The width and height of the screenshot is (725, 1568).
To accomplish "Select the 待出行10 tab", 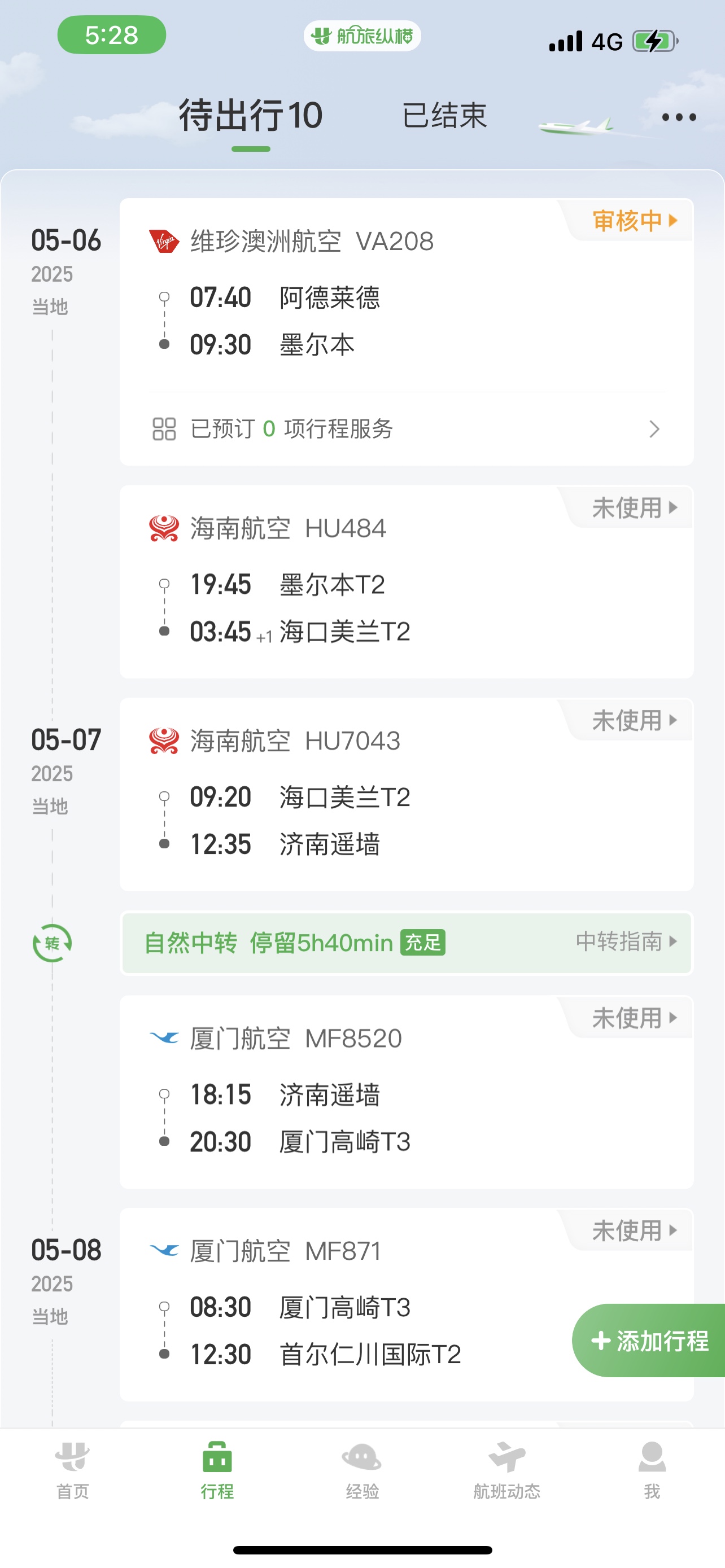I will pos(250,116).
